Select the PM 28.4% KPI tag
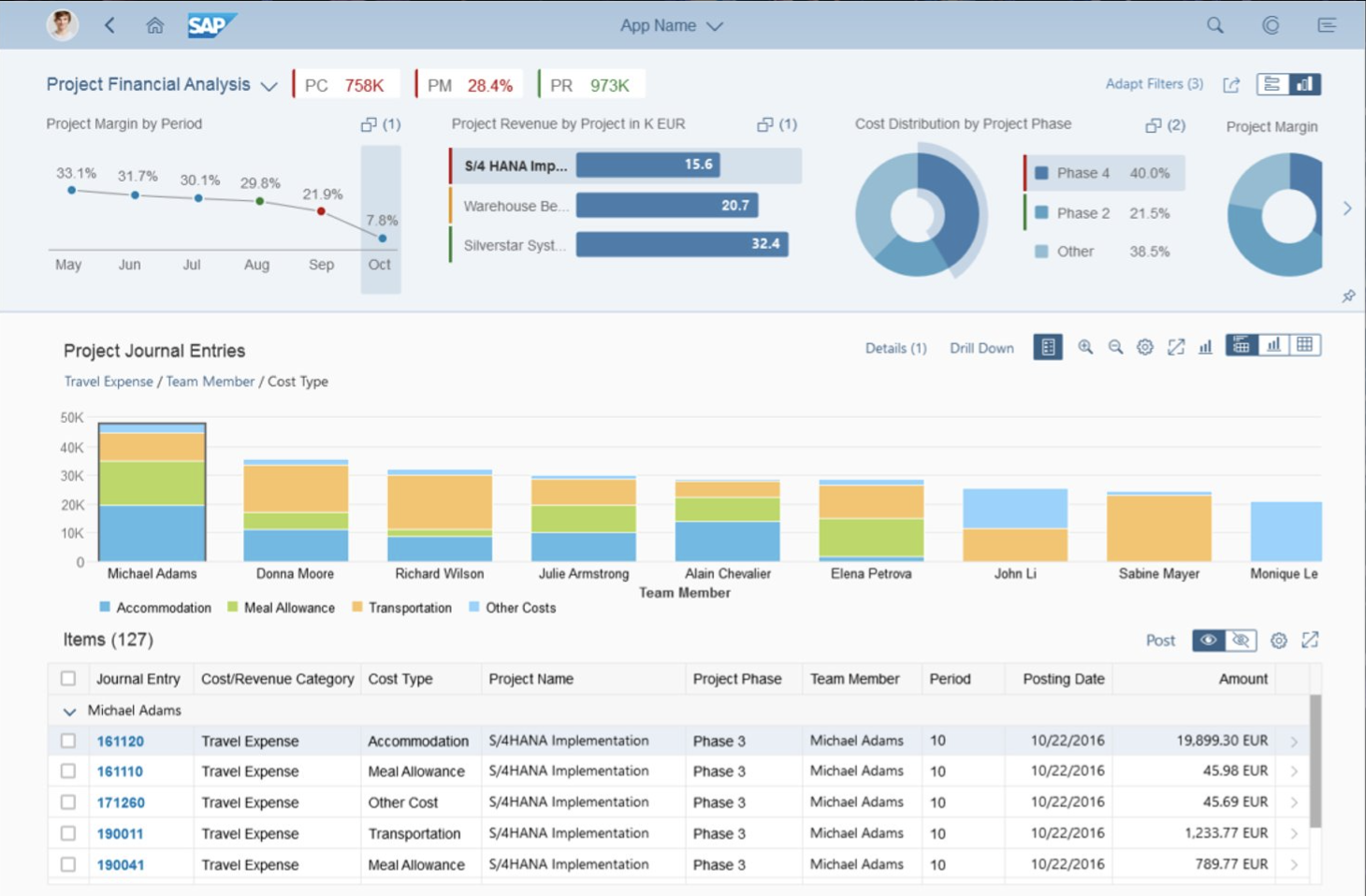 [471, 85]
